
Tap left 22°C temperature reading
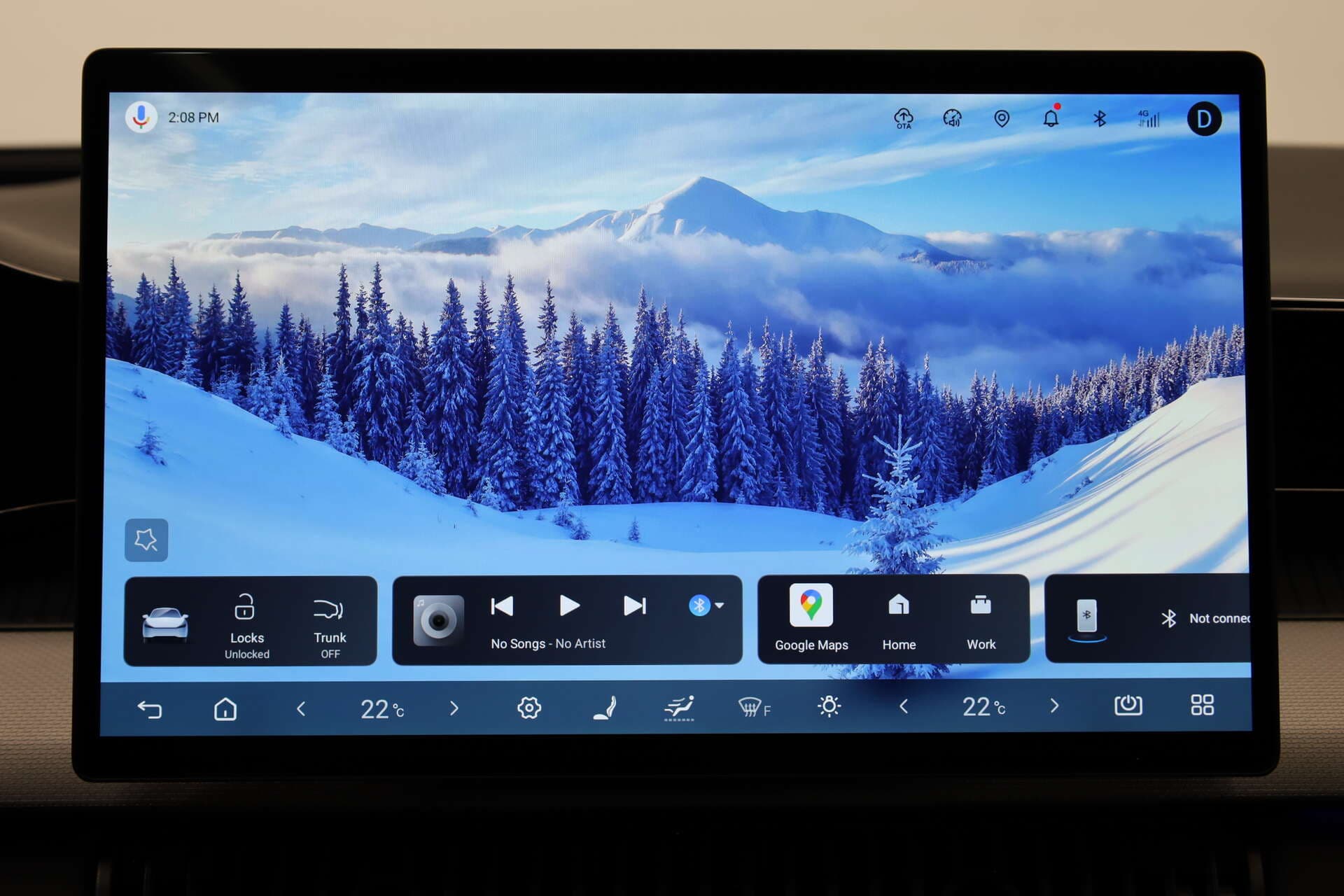pos(381,710)
